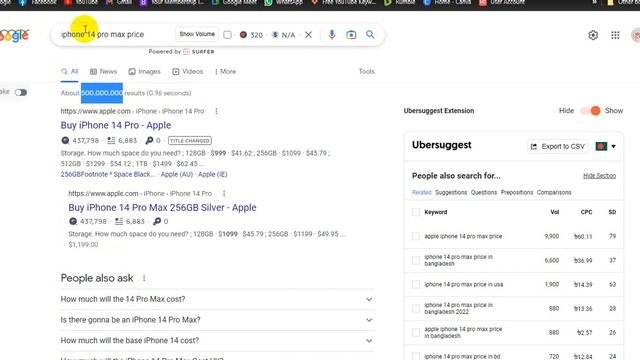Viewport: 640px width, 360px height.
Task: Click the Show Volume button
Action: tap(197, 34)
